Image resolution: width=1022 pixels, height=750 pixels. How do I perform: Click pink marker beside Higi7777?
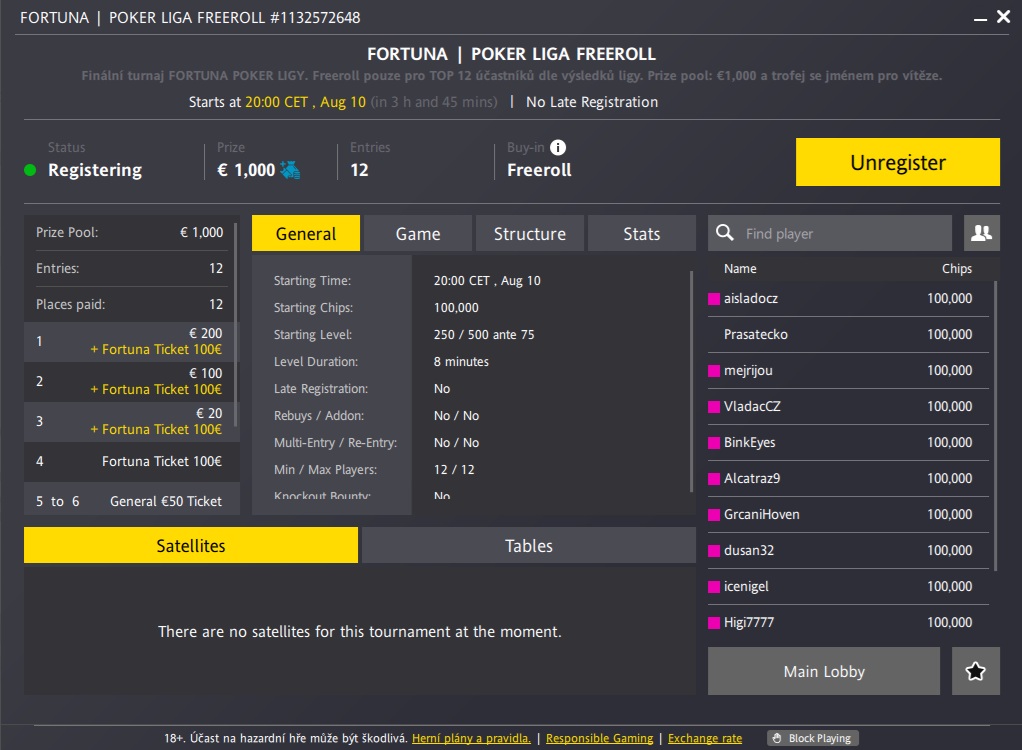point(714,623)
